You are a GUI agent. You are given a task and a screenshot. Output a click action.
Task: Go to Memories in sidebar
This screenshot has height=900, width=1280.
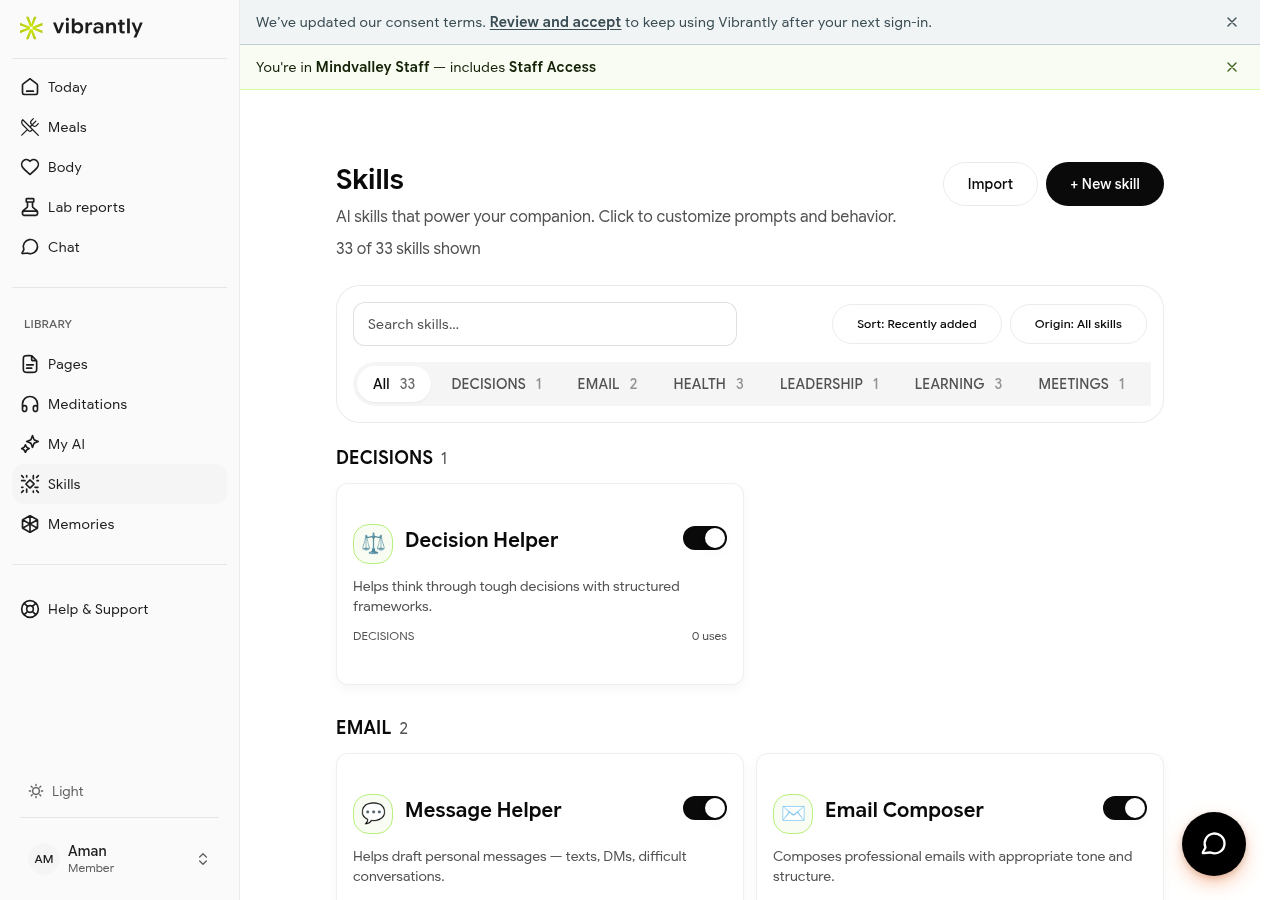119,524
